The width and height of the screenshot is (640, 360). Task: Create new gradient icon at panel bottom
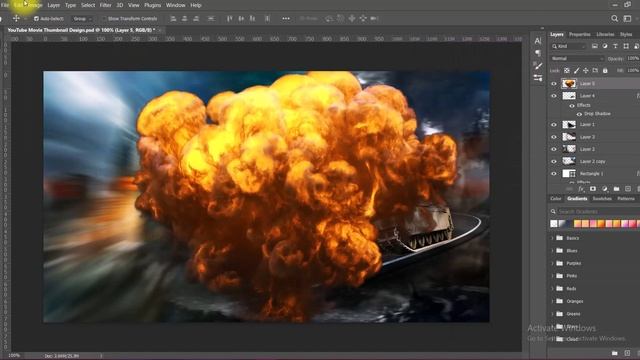627,353
